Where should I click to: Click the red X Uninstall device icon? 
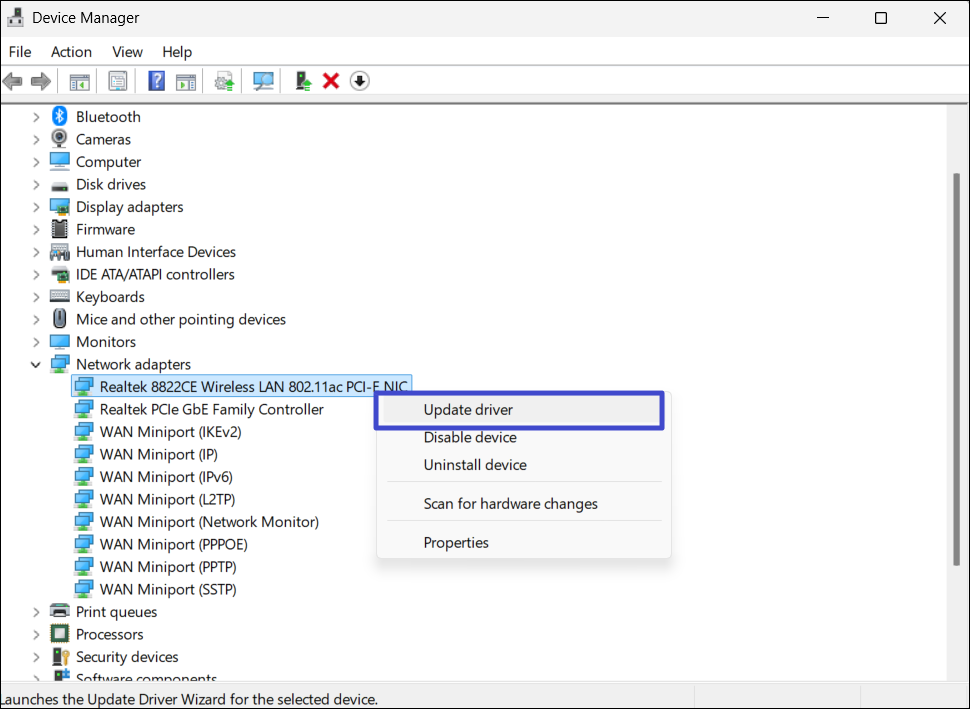point(331,81)
